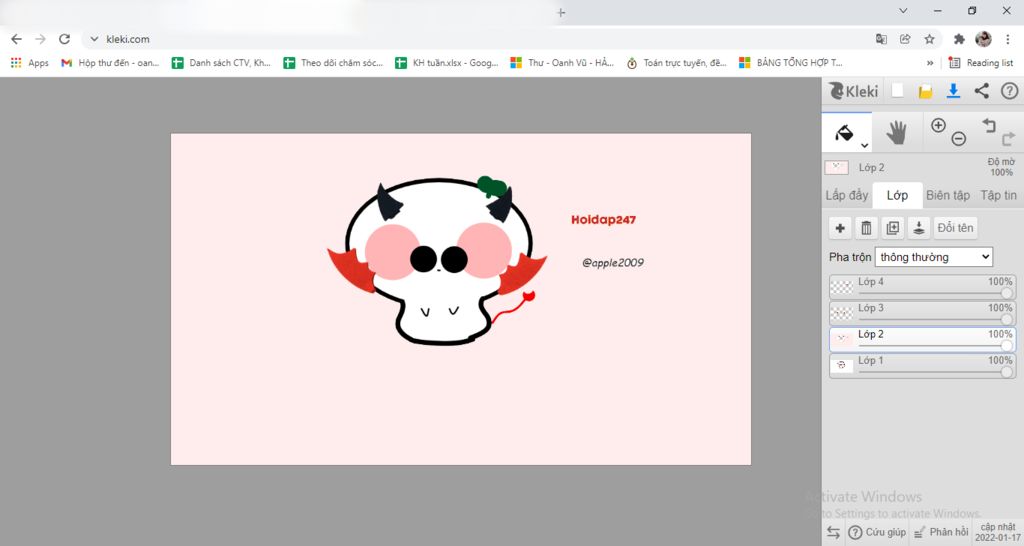Show more bookmarks with double chevron
The width and height of the screenshot is (1024, 546).
[x=930, y=63]
